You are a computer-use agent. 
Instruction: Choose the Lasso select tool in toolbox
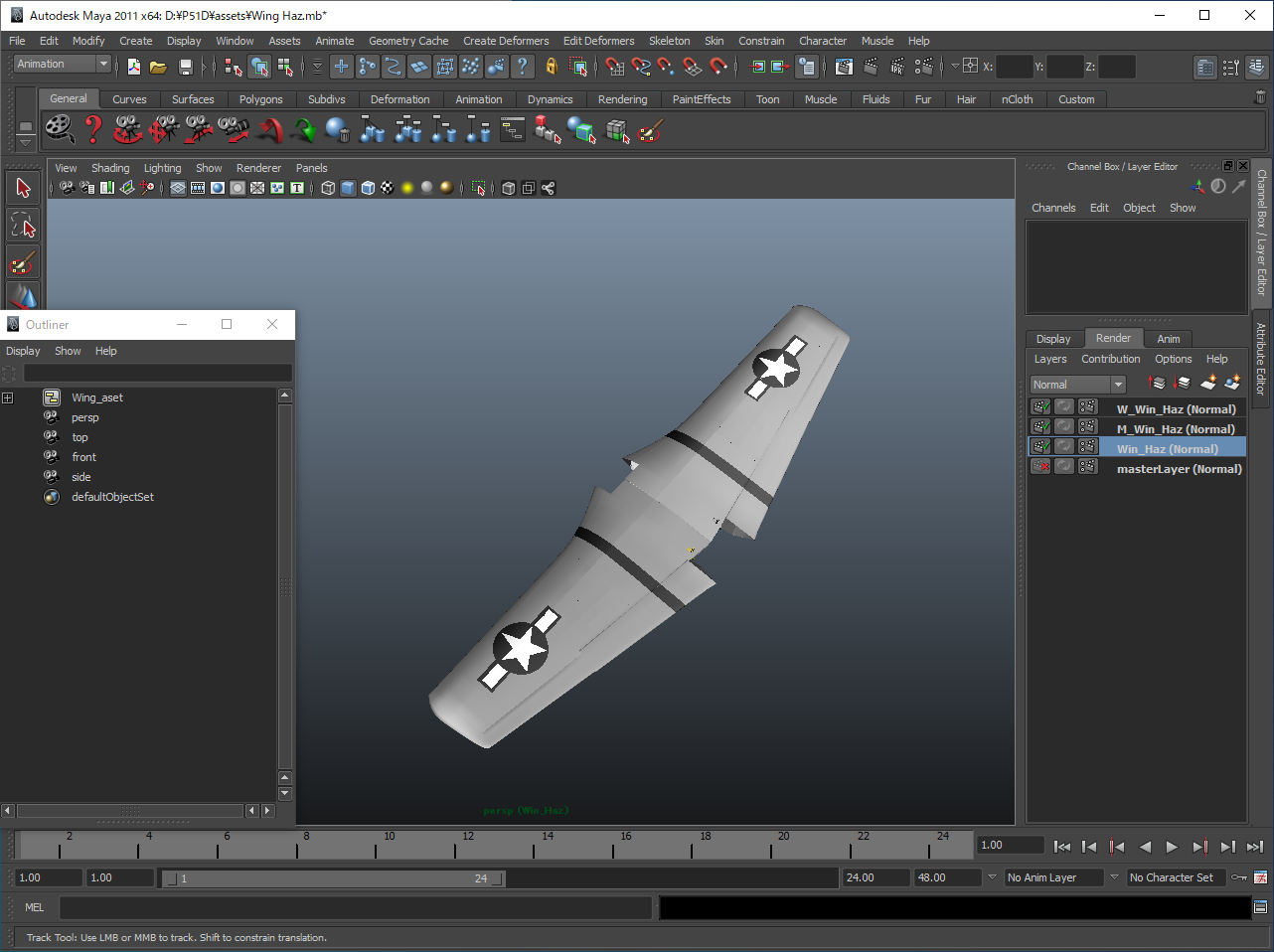[x=24, y=226]
